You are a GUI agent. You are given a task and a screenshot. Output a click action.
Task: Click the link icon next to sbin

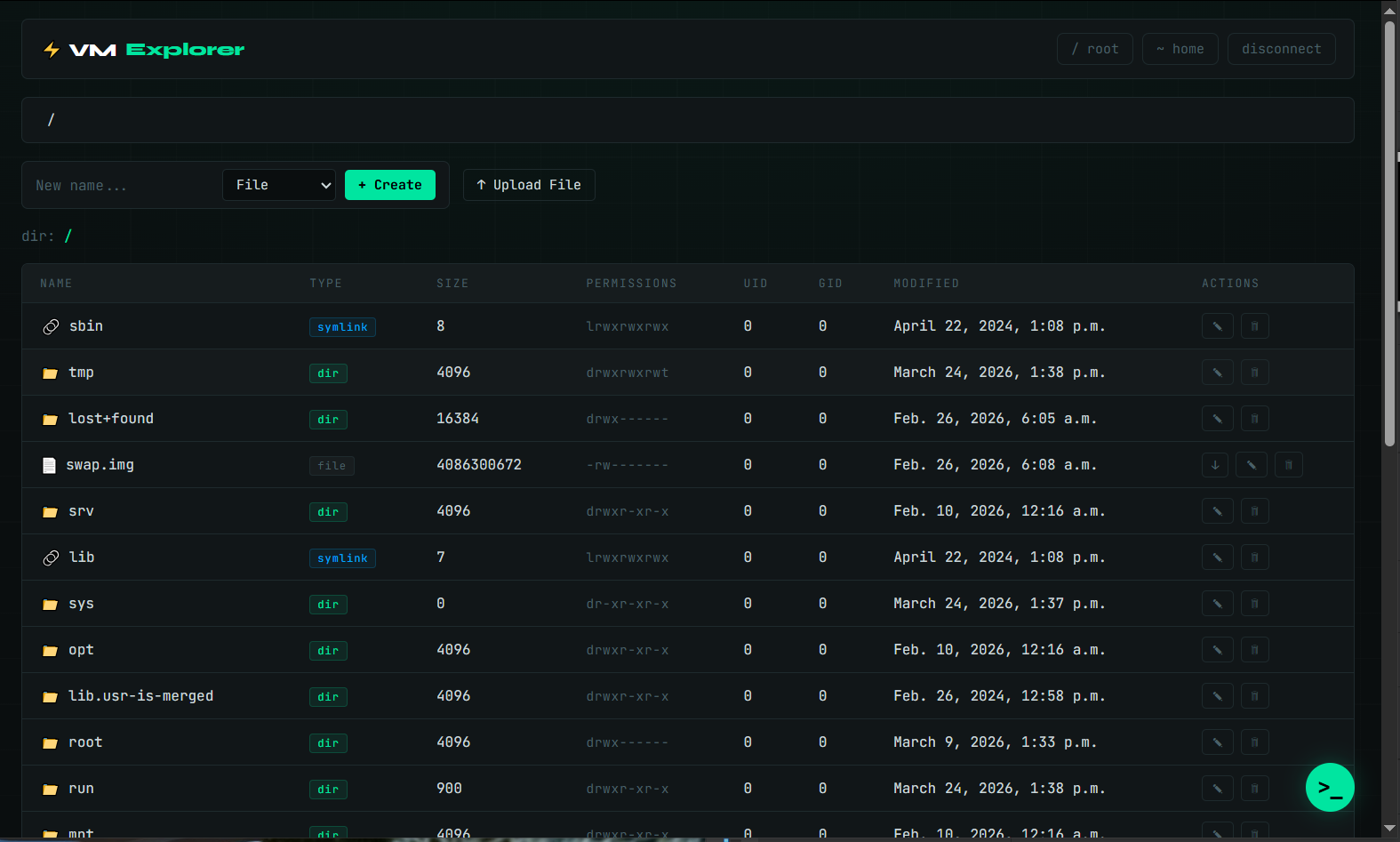click(x=51, y=327)
